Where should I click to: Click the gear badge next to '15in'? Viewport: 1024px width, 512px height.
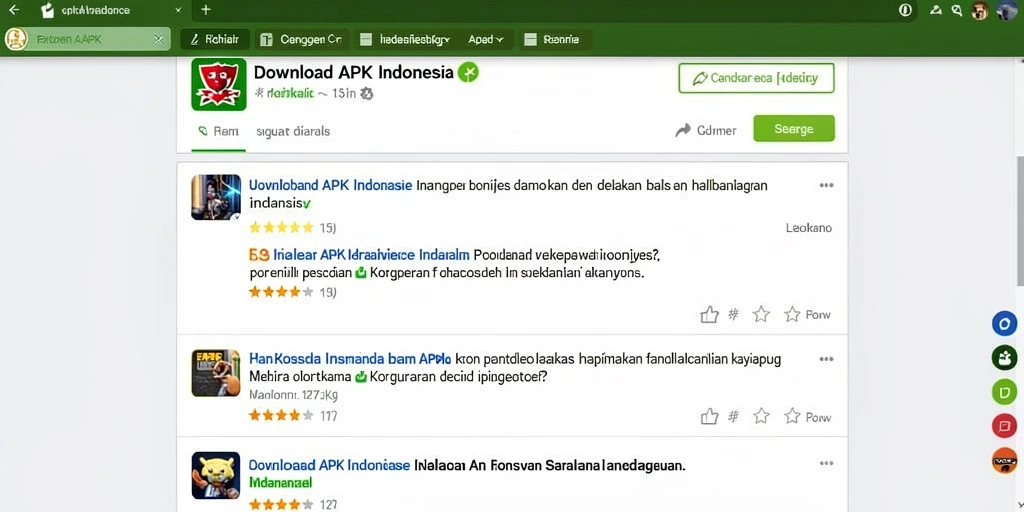click(367, 93)
